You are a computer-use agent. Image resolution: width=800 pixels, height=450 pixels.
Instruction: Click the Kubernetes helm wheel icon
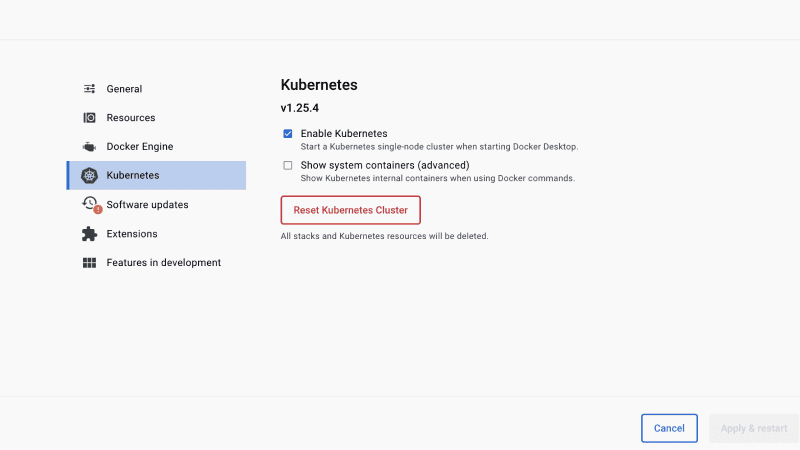[x=89, y=176]
